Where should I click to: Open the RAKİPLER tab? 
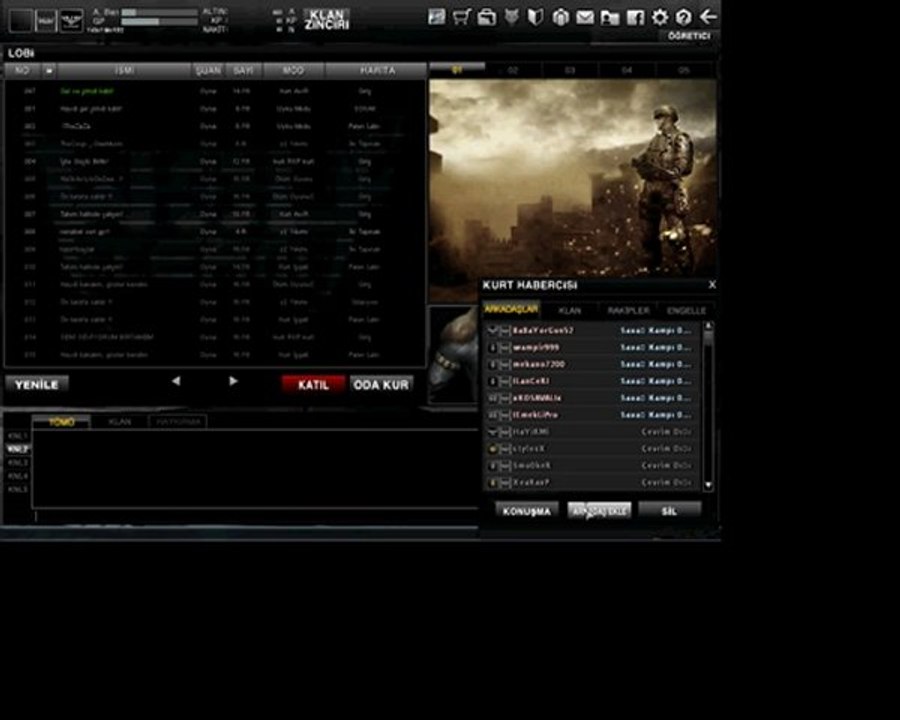(628, 311)
